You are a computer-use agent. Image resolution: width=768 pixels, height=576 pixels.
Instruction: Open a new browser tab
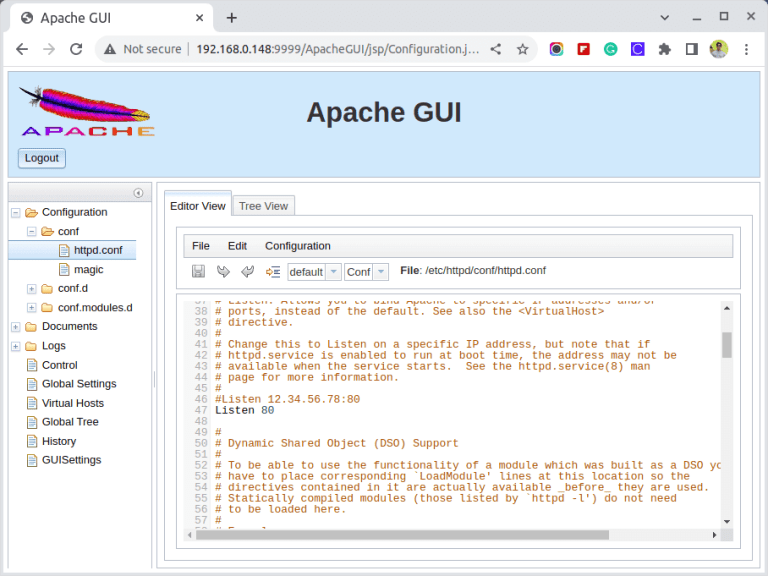(x=232, y=18)
